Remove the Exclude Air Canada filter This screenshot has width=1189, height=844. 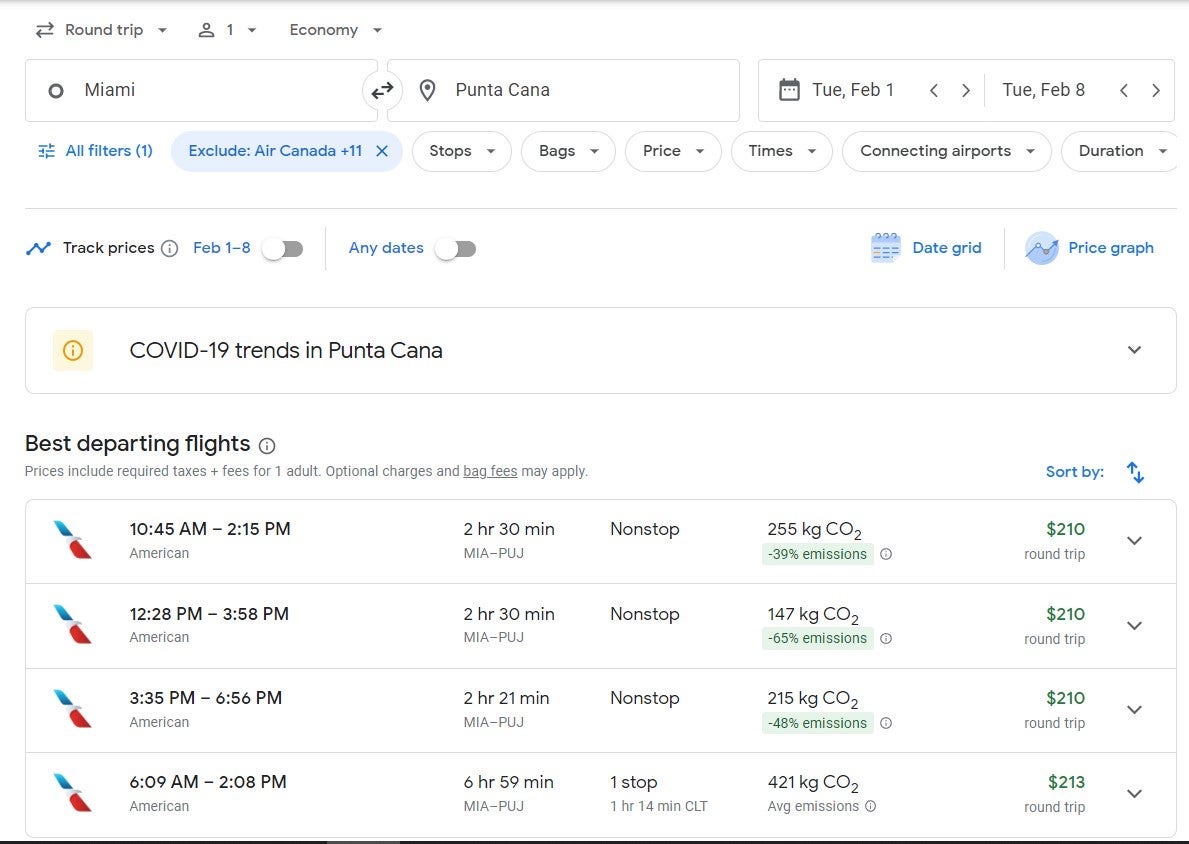click(x=382, y=151)
